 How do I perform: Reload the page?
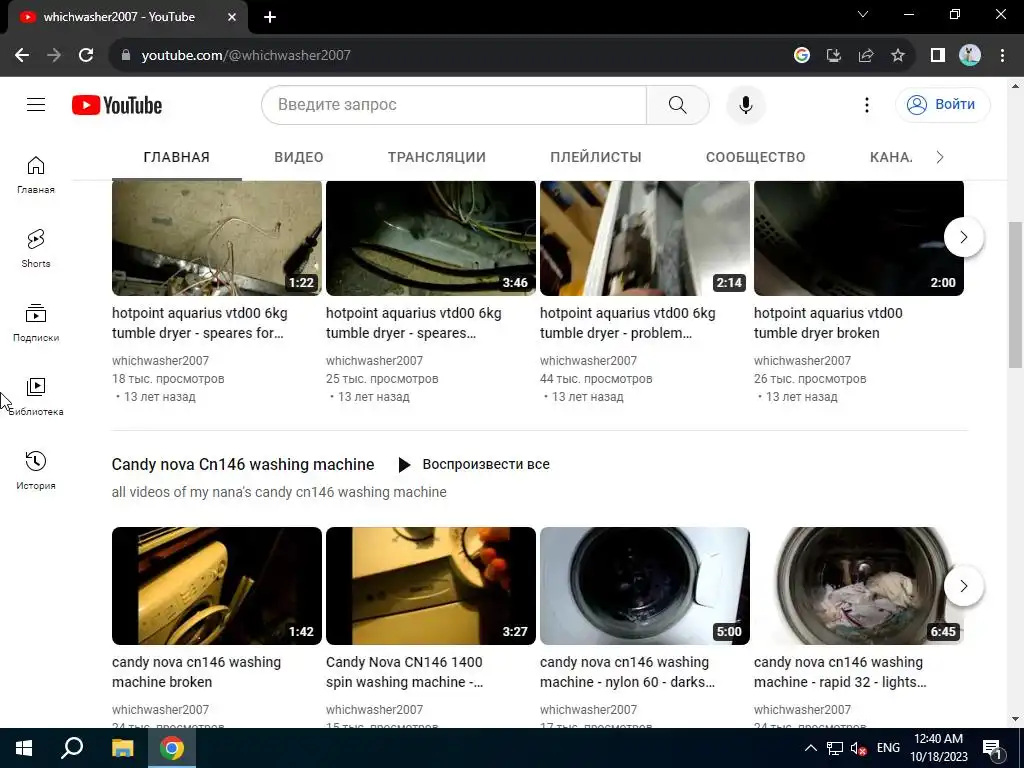pyautogui.click(x=86, y=56)
